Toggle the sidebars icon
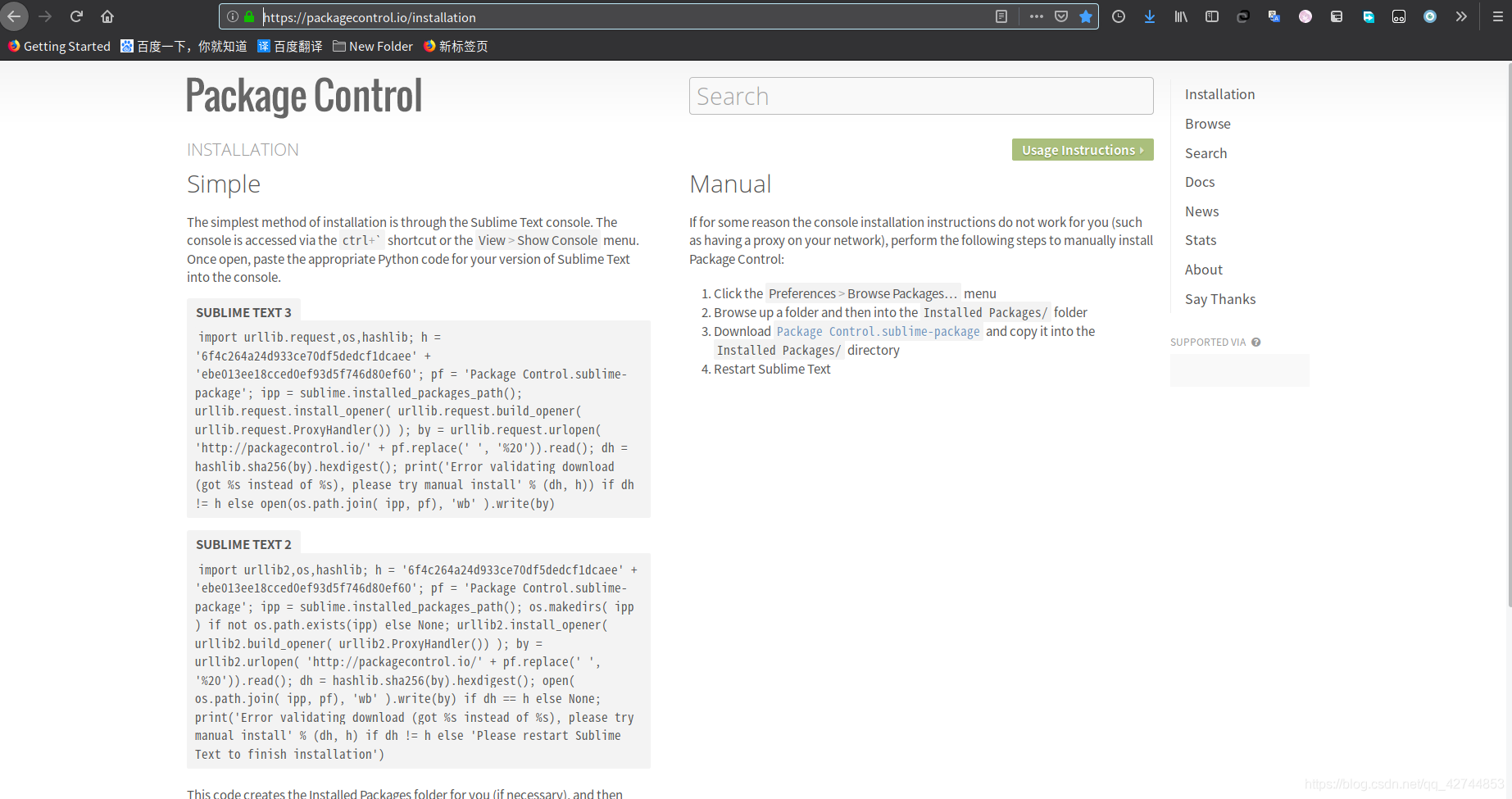This screenshot has height=799, width=1512. click(1212, 16)
